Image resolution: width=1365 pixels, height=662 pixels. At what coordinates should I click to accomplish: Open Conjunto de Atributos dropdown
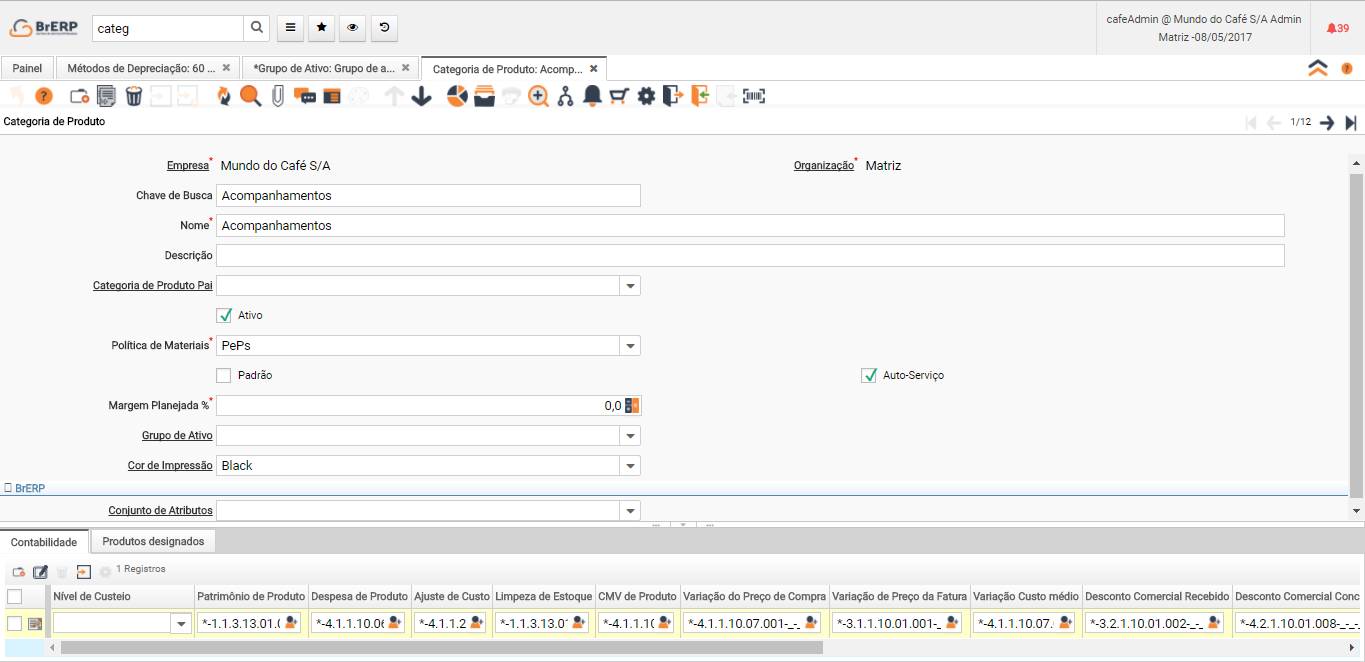[630, 511]
